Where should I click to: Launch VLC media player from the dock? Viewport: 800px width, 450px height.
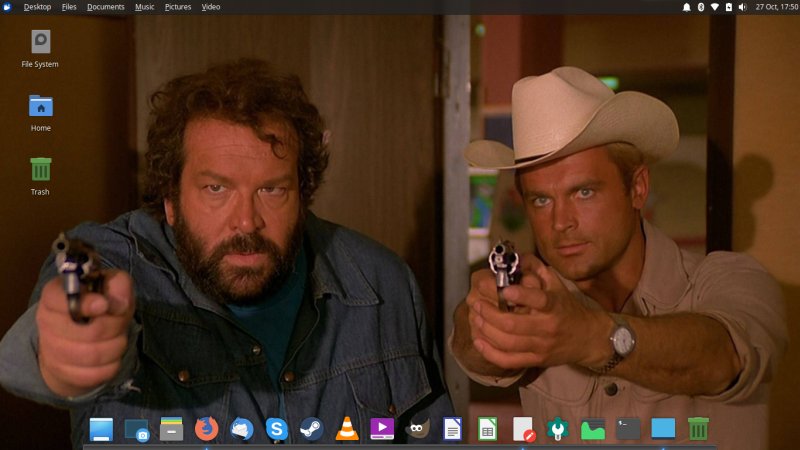tap(347, 429)
